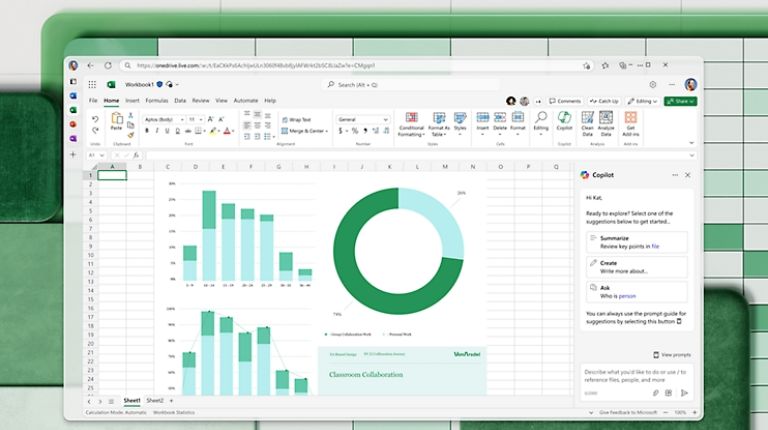Screen dimensions: 768x430
Task: Switch to the Insert ribbon tab
Action: [x=132, y=100]
